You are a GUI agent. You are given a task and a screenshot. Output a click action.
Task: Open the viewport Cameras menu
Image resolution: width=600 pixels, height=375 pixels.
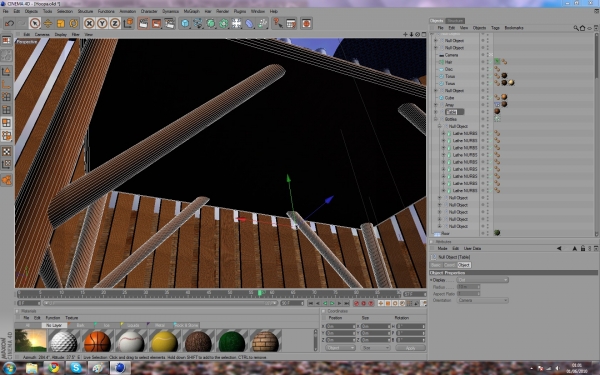[x=42, y=34]
